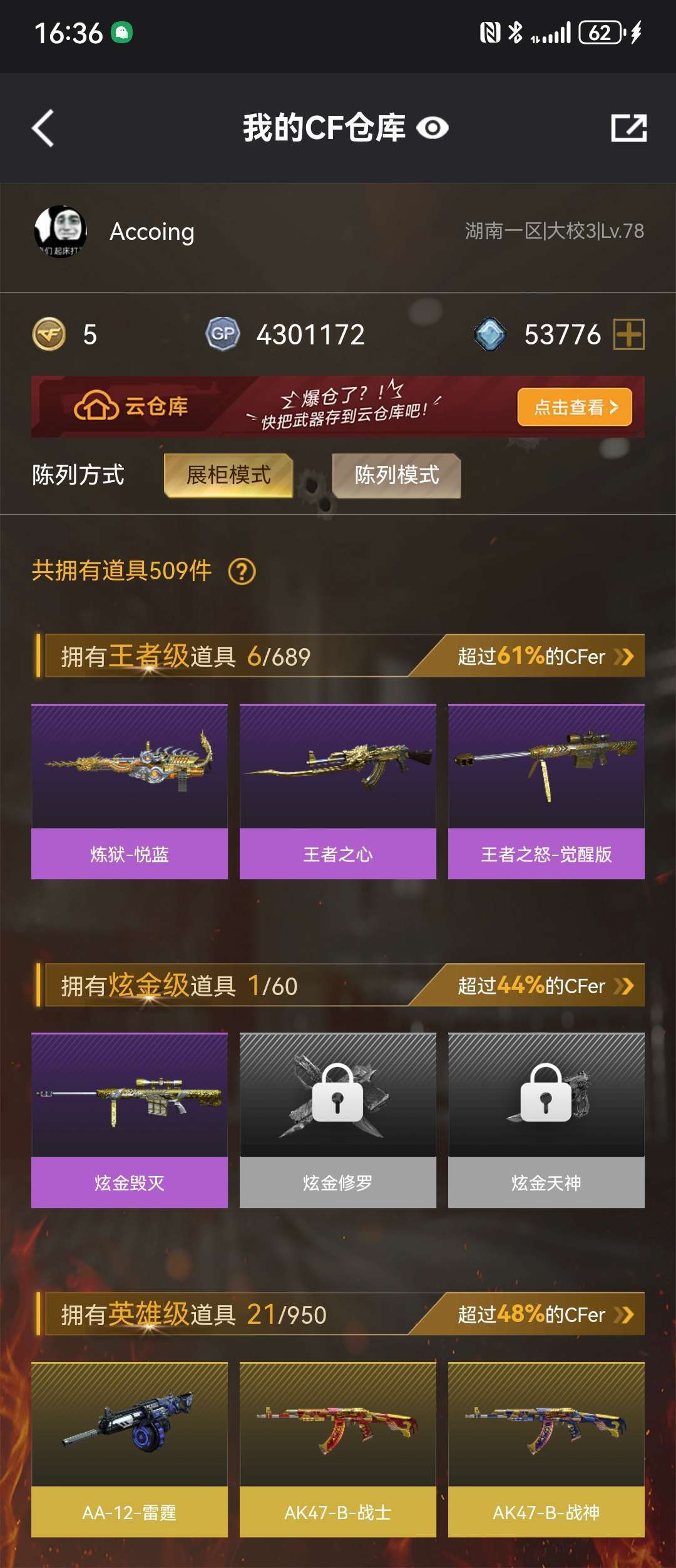Tap the back arrow icon
Image resolution: width=676 pixels, height=1568 pixels.
(x=43, y=128)
